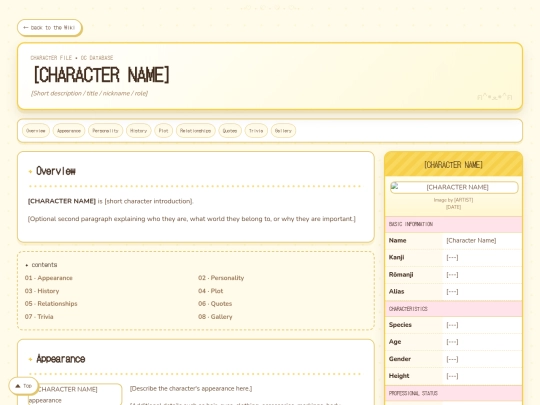The width and height of the screenshot is (540, 405).
Task: Click the Gender row label
Action: [x=400, y=359]
